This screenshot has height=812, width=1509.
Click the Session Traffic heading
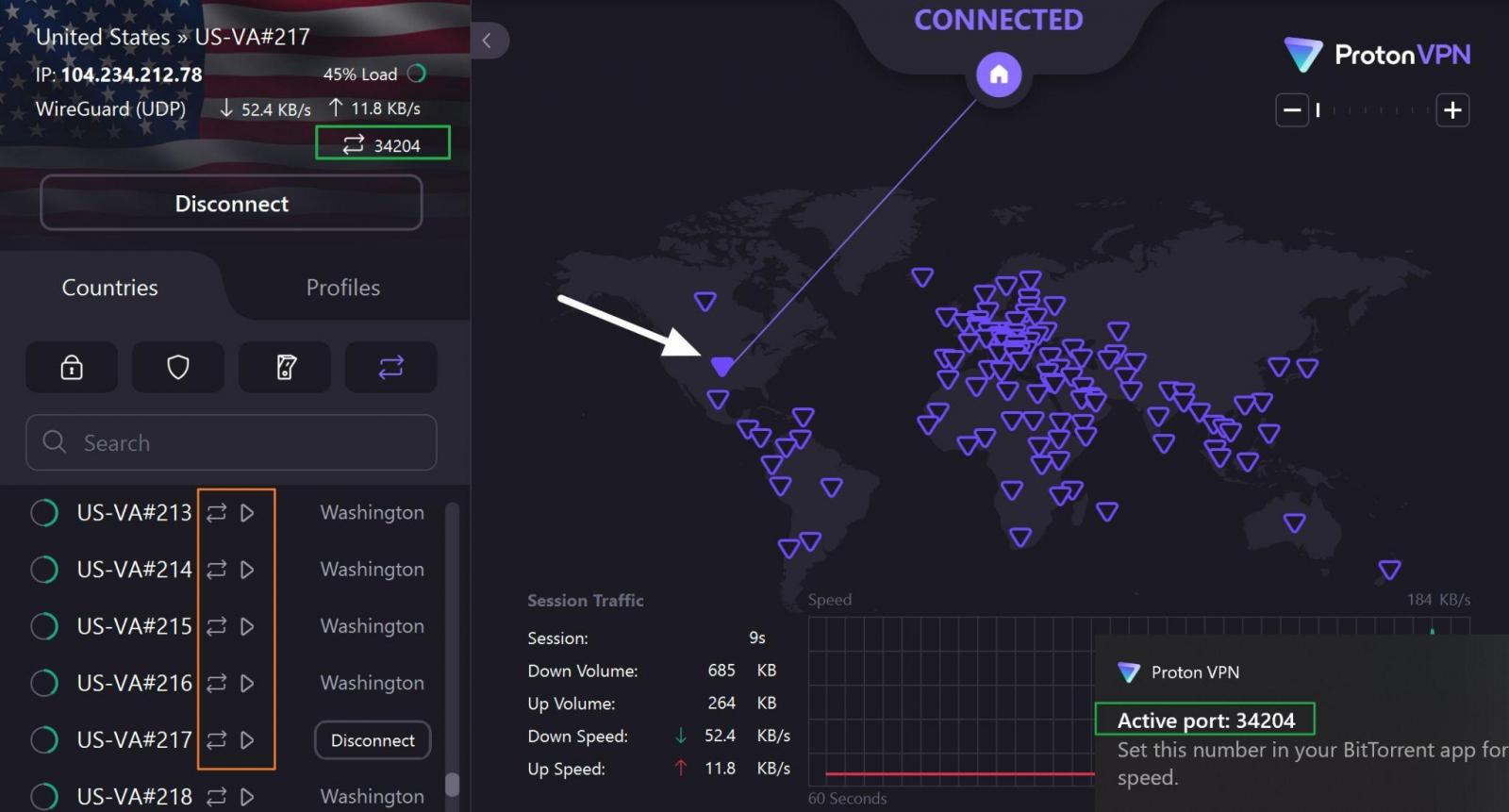click(x=585, y=601)
